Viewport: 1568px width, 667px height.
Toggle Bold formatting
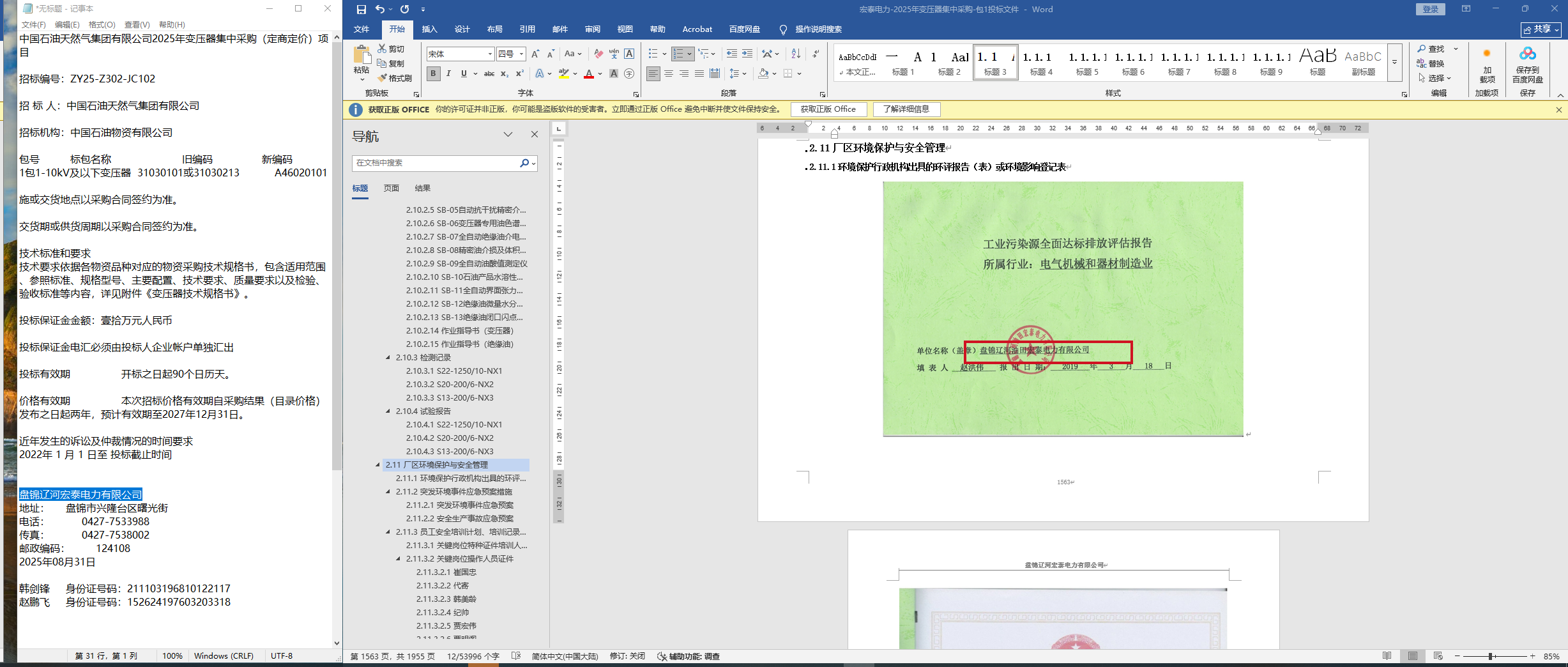(433, 73)
